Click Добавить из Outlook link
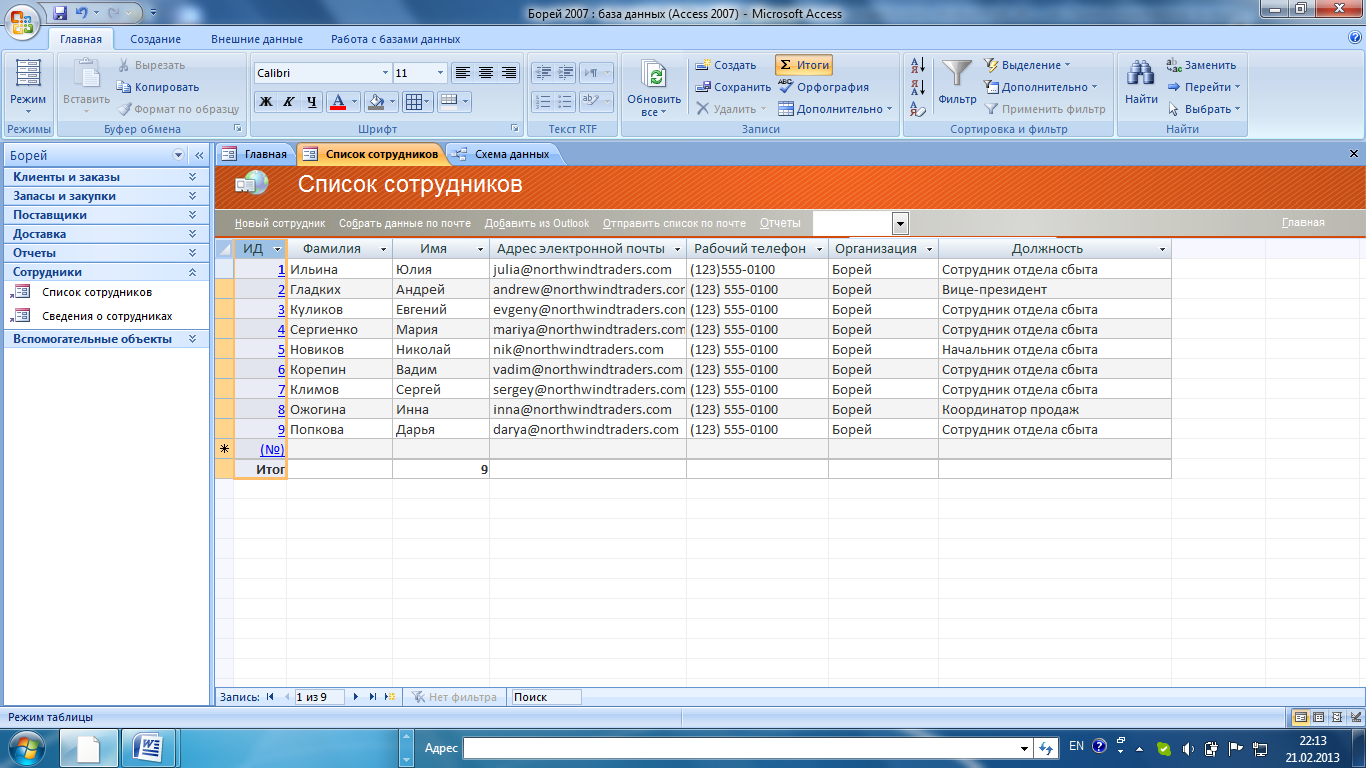 (537, 223)
